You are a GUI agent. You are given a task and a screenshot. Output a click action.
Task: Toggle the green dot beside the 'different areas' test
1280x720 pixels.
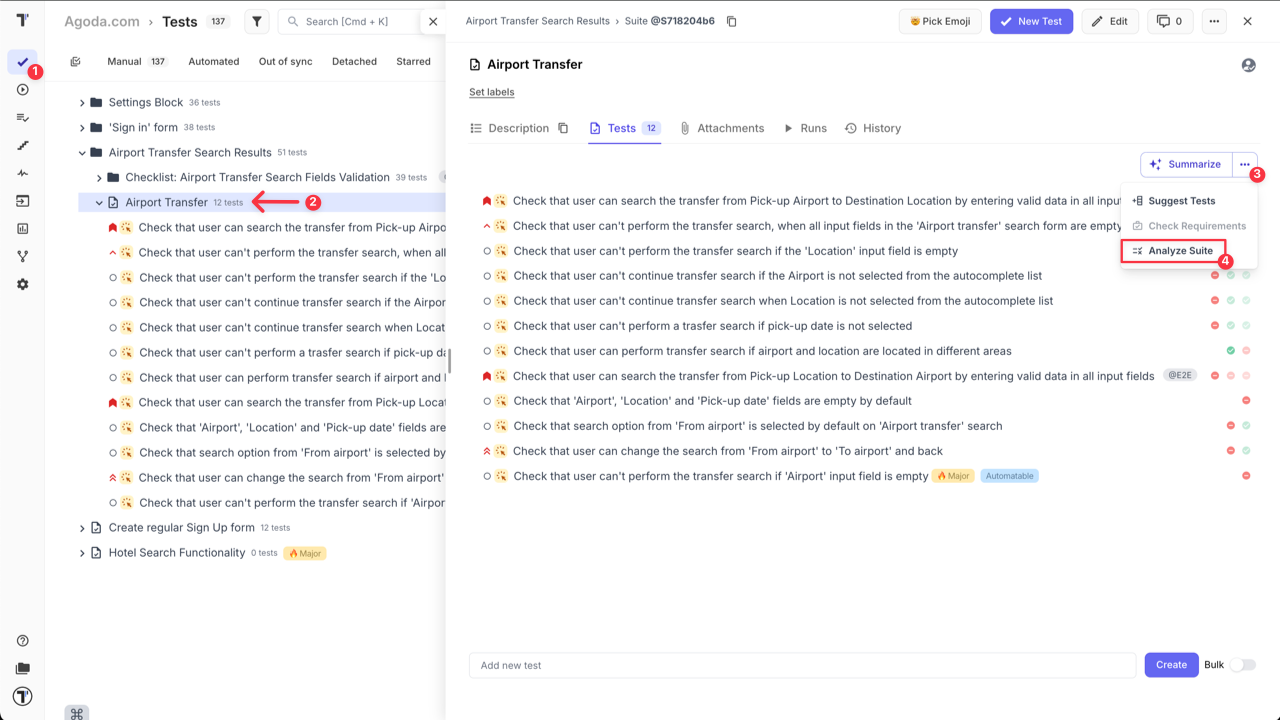point(1230,350)
